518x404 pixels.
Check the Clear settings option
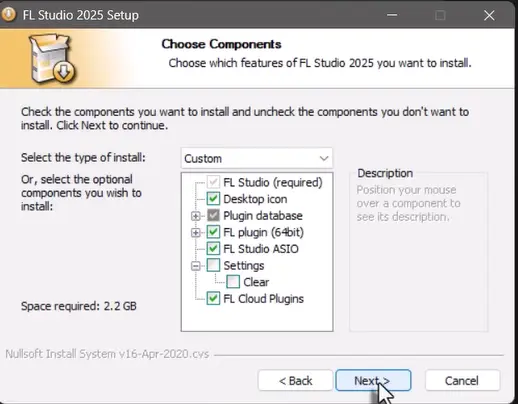[233, 282]
